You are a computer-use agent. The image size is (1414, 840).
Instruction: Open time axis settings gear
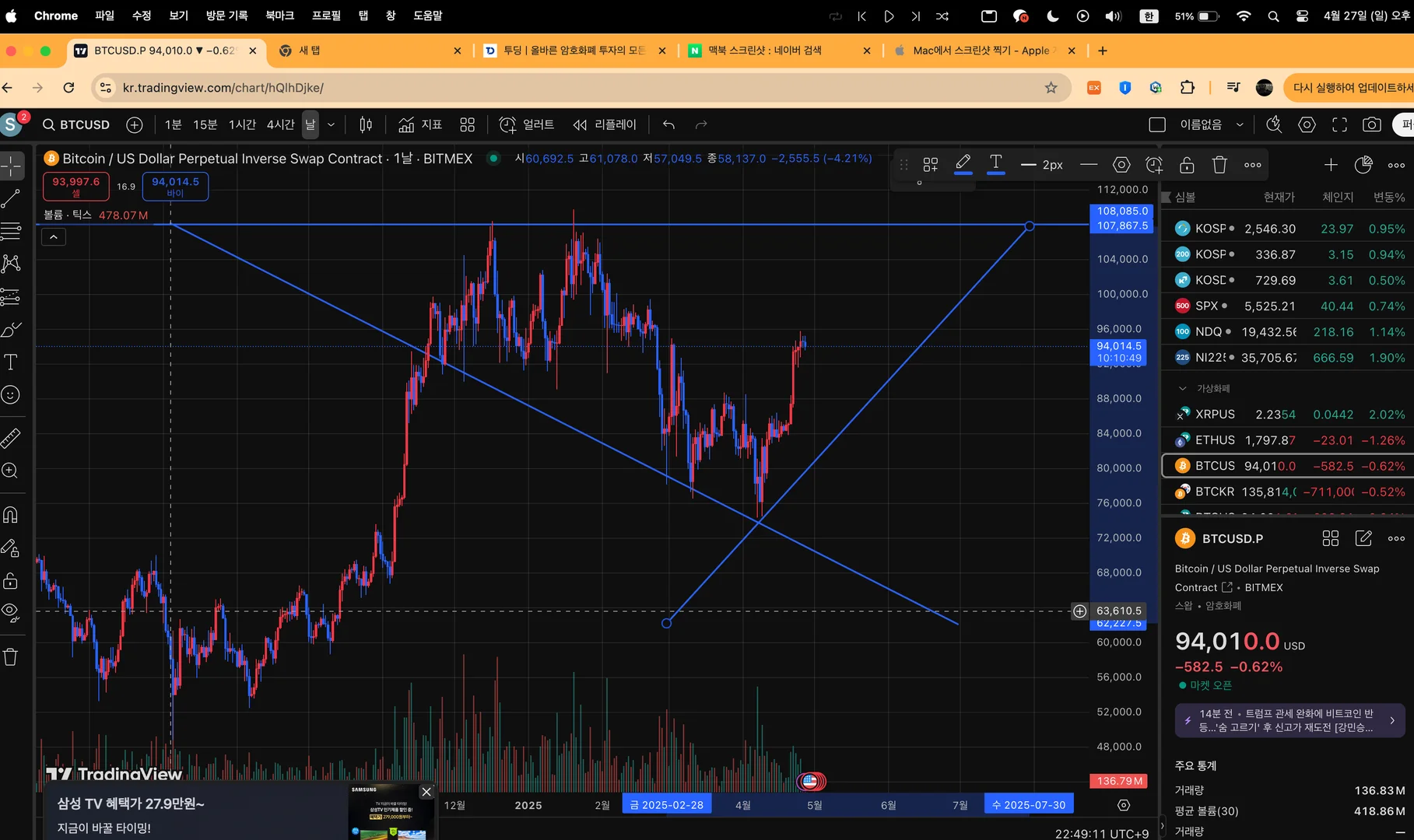click(1124, 805)
